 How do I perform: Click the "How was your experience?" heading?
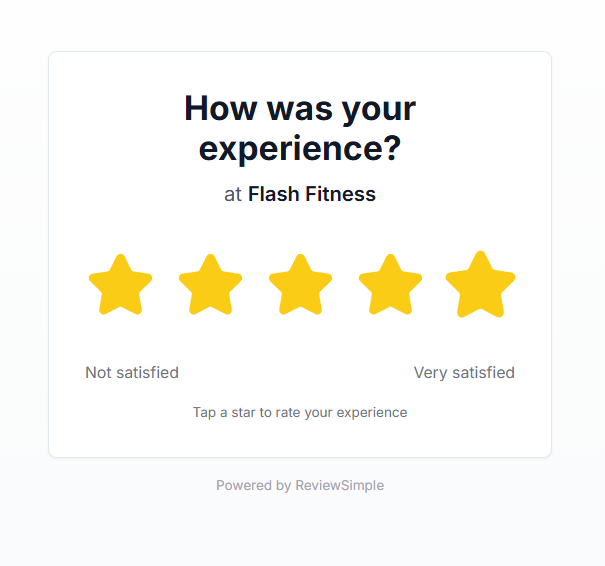pyautogui.click(x=300, y=128)
